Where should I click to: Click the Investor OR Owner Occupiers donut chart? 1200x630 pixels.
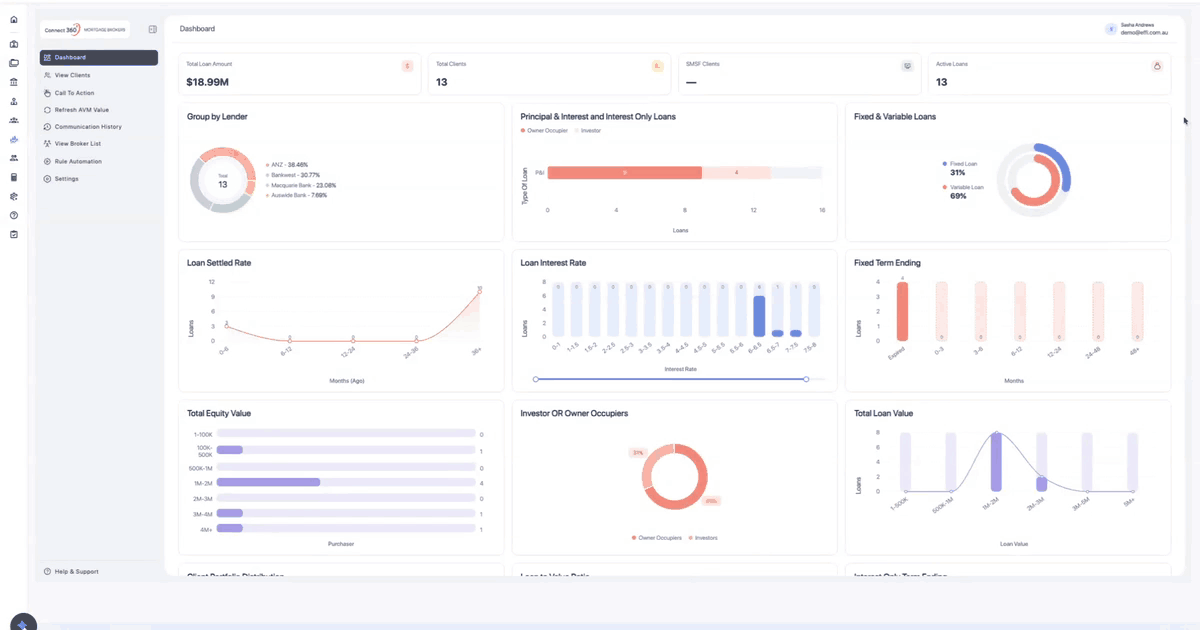675,477
